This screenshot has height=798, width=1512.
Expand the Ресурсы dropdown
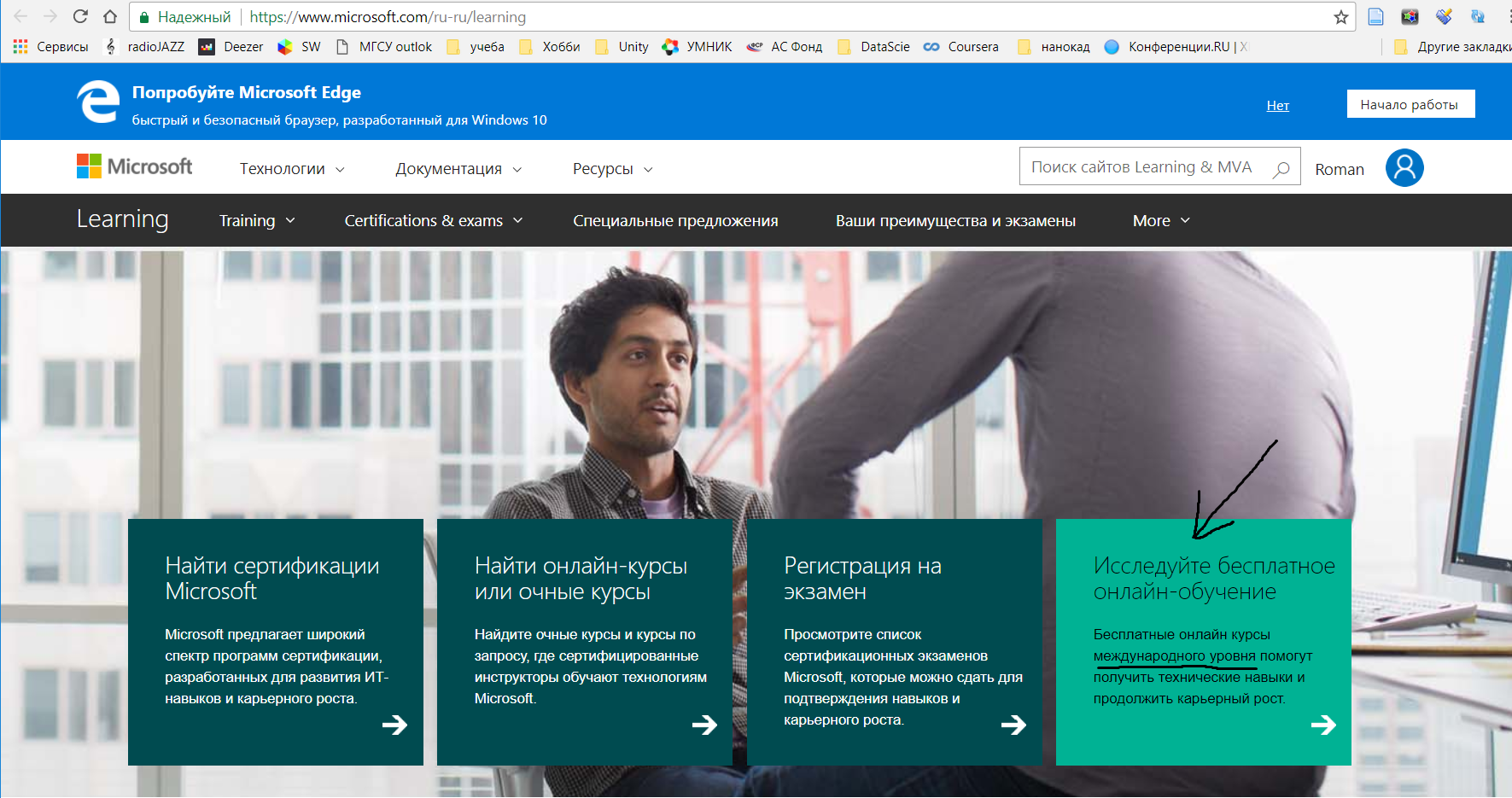613,169
